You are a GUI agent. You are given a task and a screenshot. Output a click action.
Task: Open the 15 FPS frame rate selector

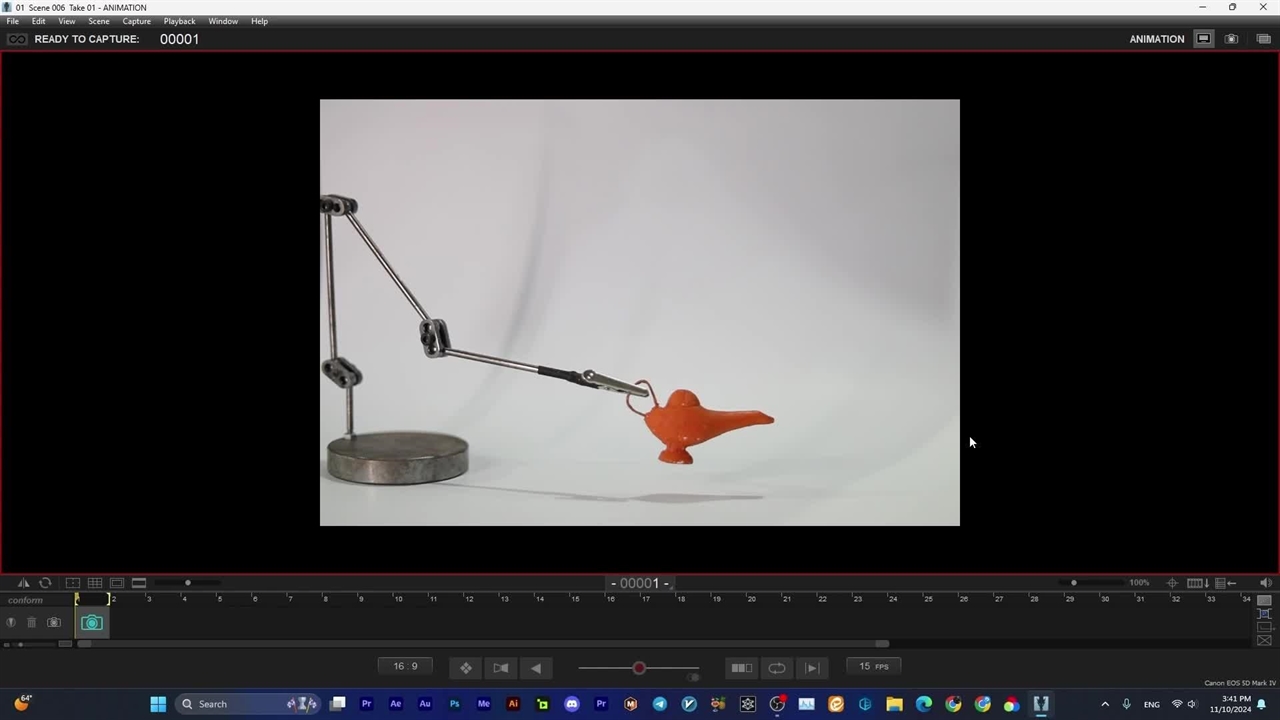873,667
